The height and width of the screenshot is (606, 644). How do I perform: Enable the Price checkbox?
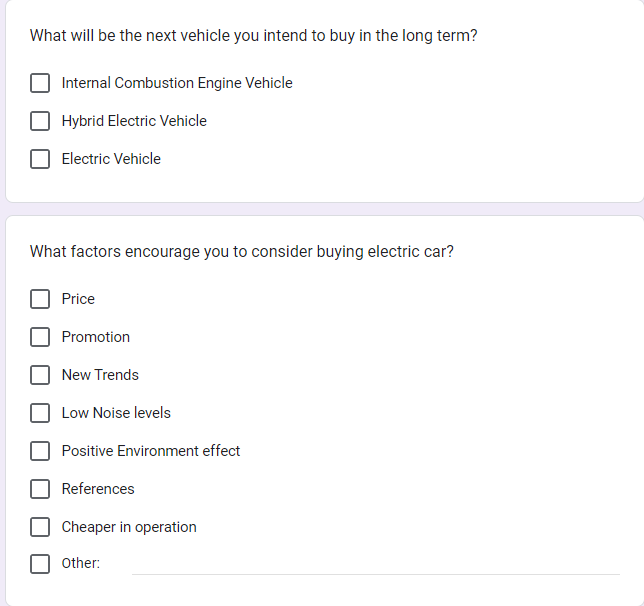pos(40,299)
